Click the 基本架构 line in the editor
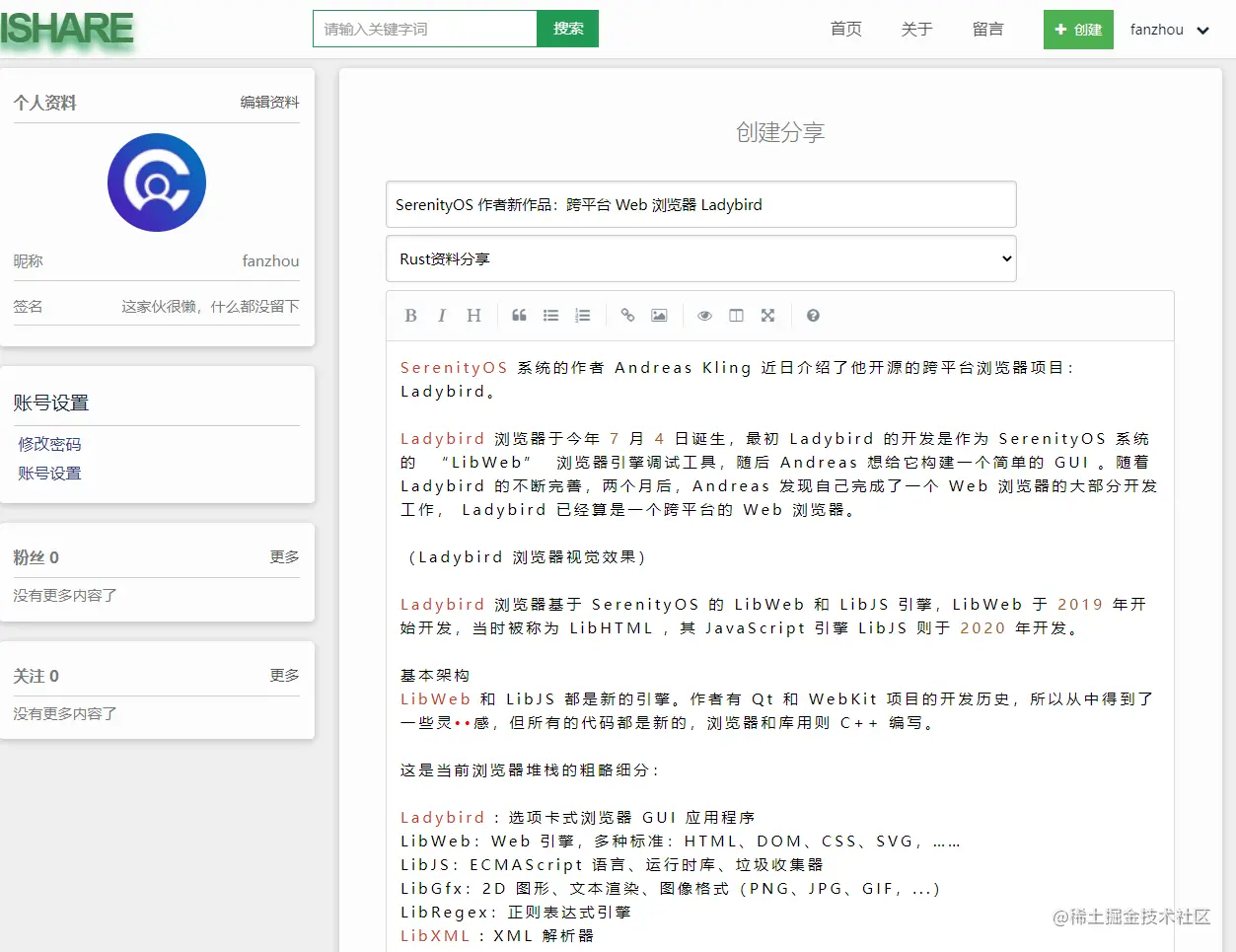 pos(435,676)
